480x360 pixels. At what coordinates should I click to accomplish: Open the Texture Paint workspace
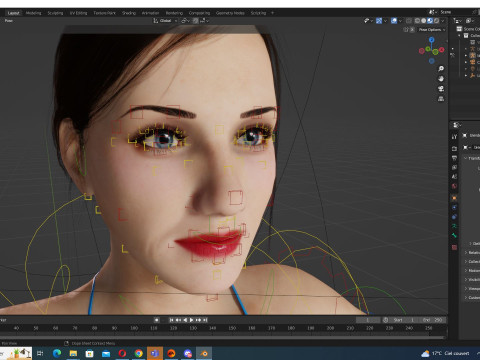104,13
